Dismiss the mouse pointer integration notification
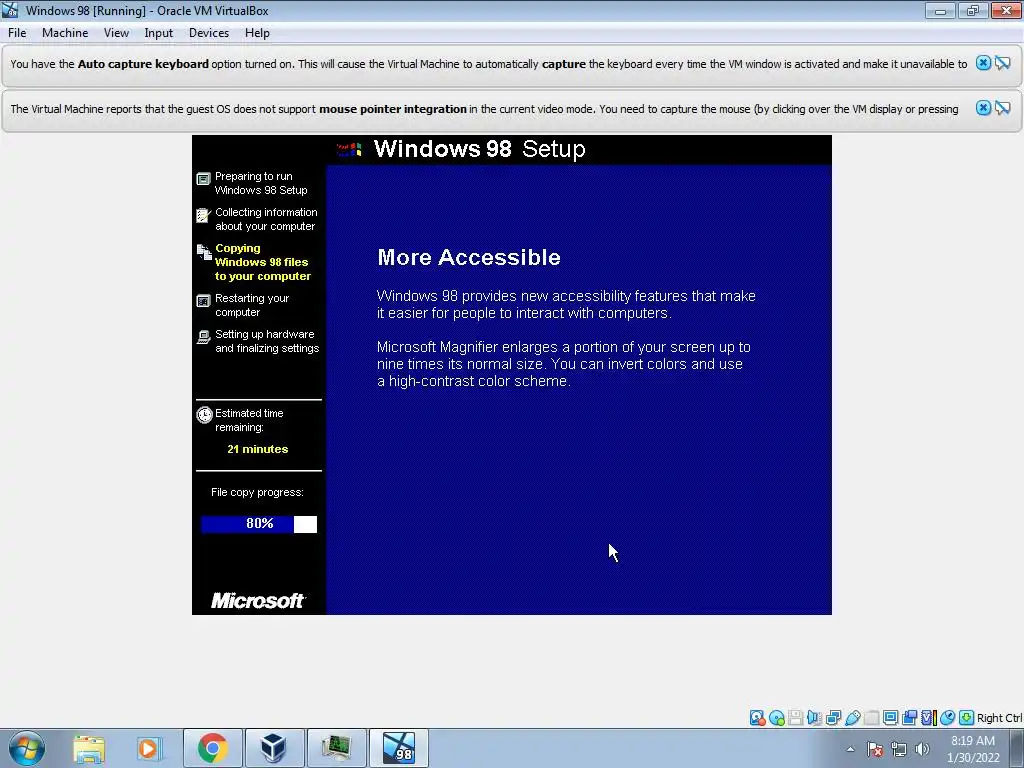The width and height of the screenshot is (1024, 768). 983,108
